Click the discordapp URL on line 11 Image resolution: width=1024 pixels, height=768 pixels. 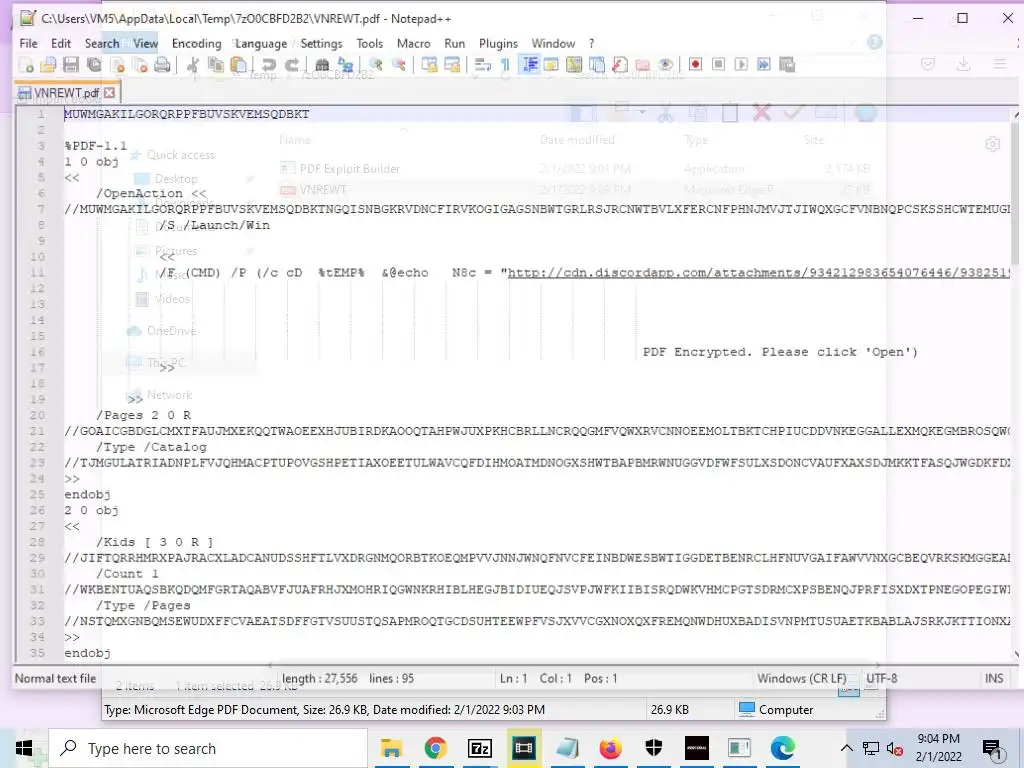click(x=758, y=272)
